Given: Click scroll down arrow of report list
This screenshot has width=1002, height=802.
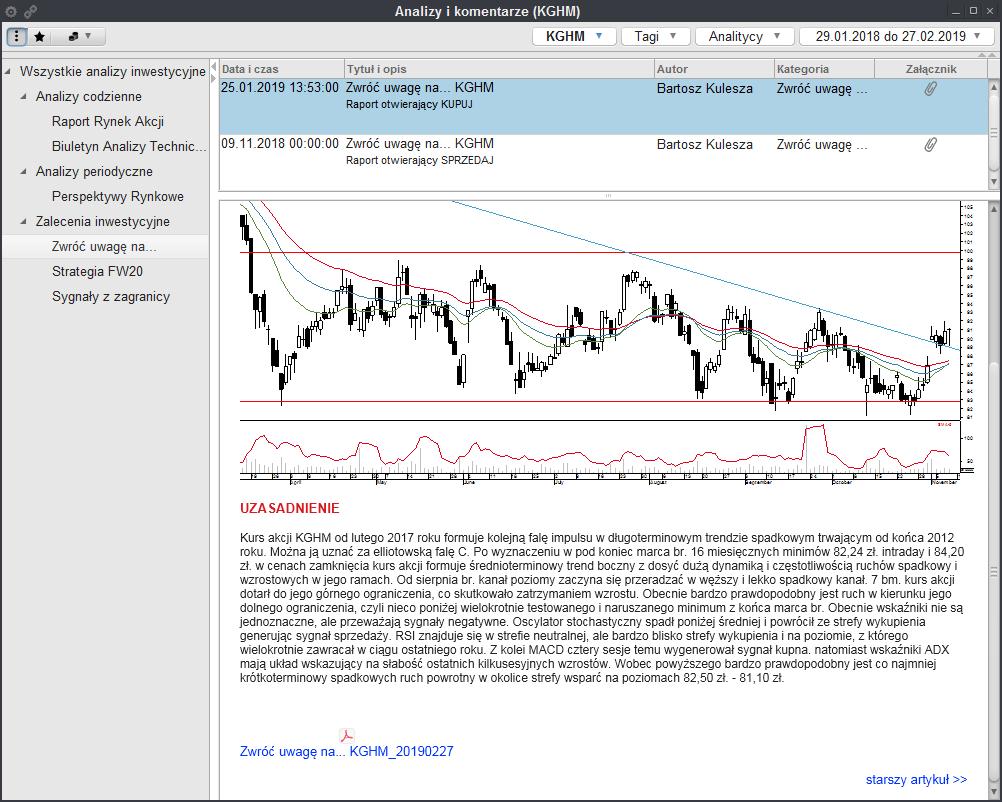Looking at the screenshot, I should click(x=994, y=182).
